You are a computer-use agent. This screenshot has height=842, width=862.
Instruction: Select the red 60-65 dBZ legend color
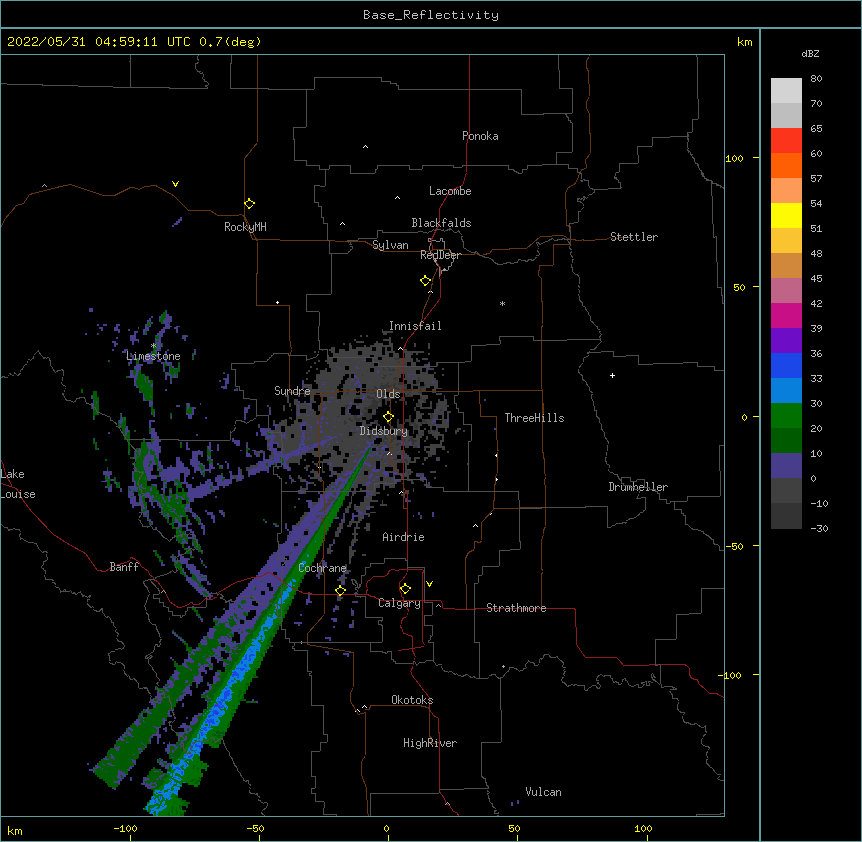tap(786, 141)
